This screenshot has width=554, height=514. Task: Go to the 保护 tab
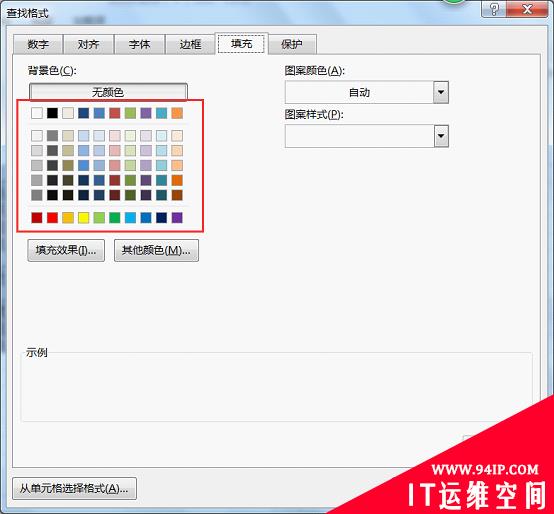tap(292, 44)
